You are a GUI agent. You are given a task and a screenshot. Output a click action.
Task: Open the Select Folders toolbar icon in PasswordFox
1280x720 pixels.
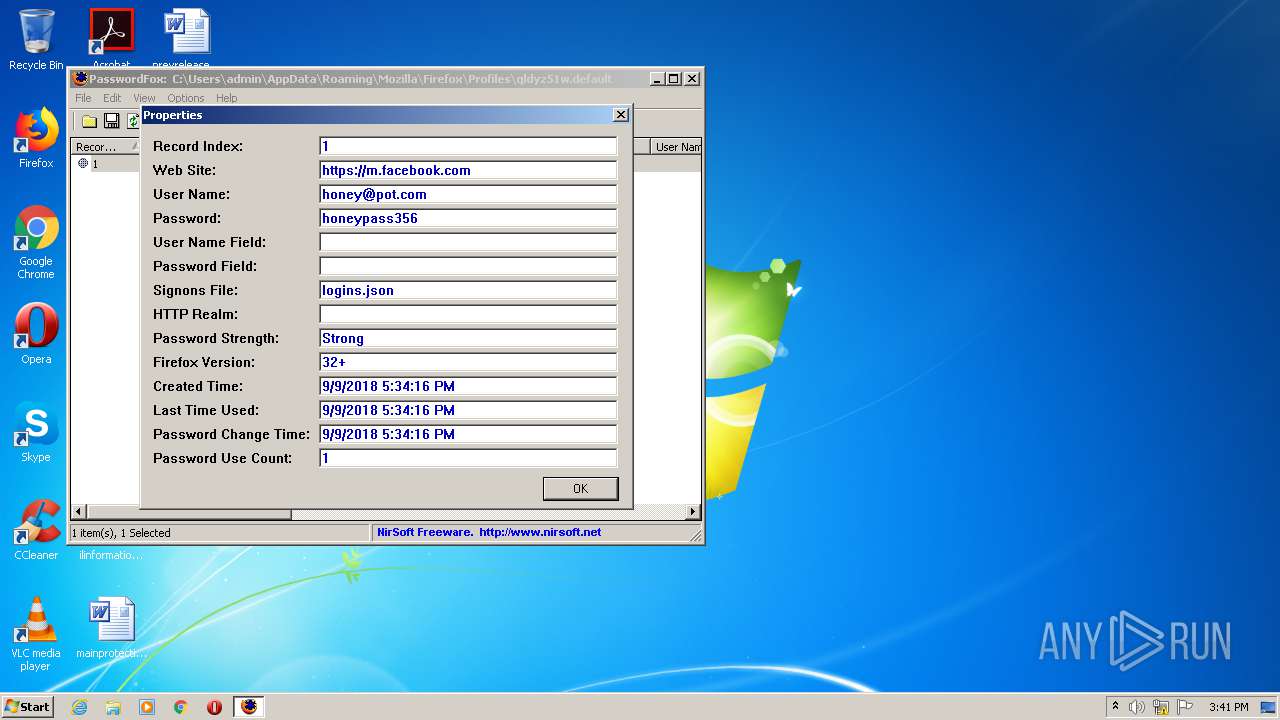(89, 121)
